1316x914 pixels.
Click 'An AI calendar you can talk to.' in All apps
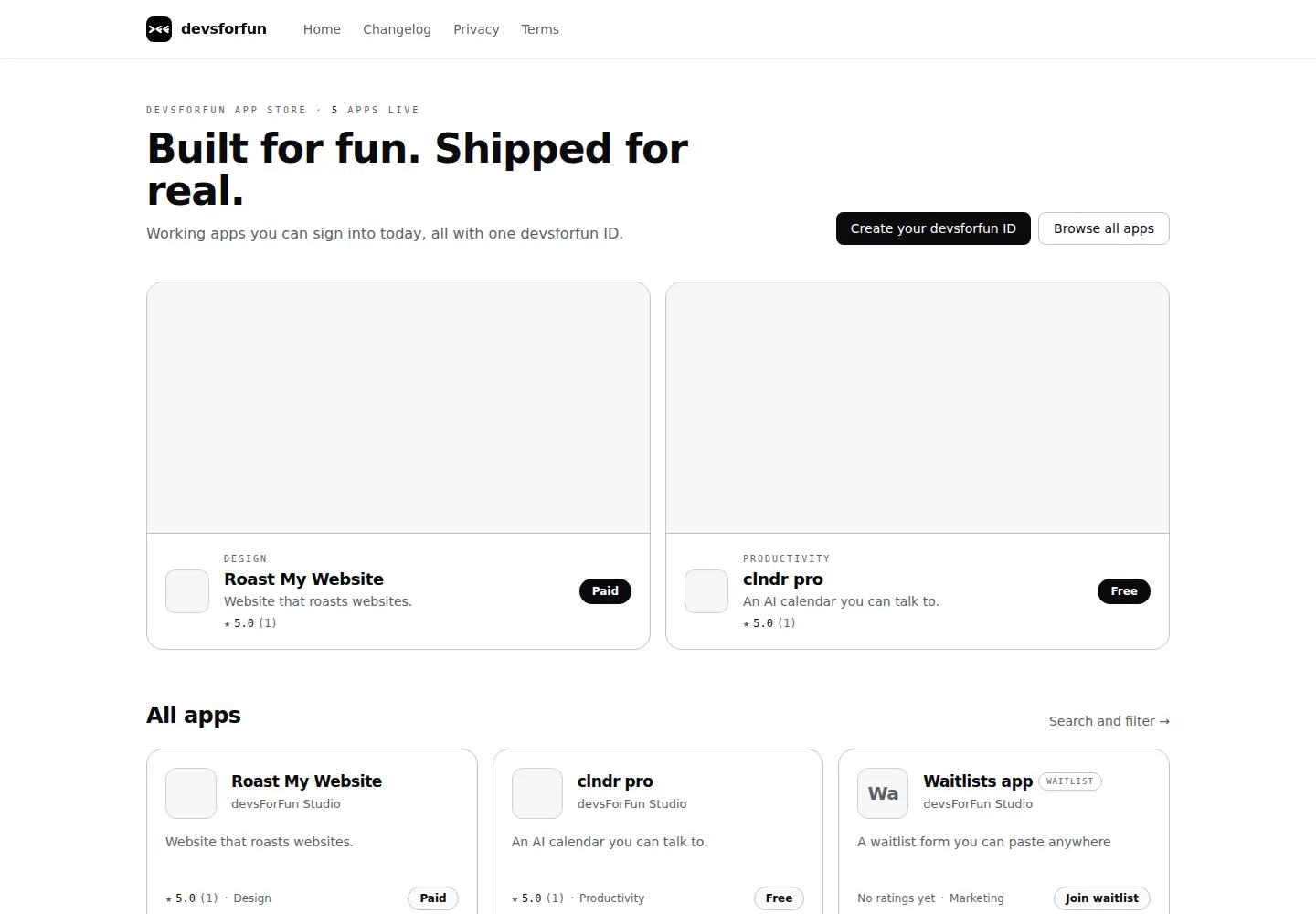610,842
